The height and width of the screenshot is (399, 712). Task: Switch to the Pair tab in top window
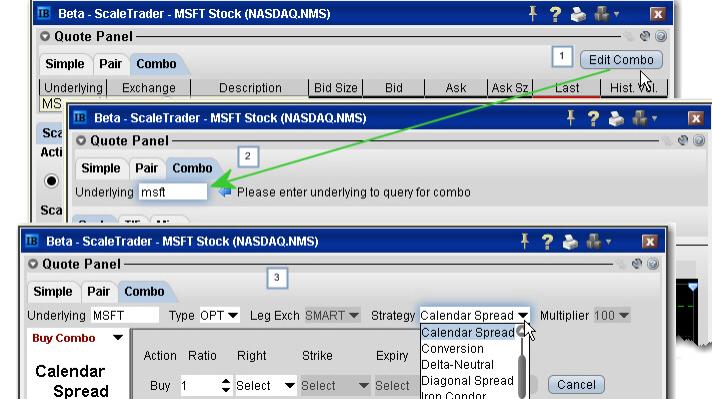(x=110, y=64)
